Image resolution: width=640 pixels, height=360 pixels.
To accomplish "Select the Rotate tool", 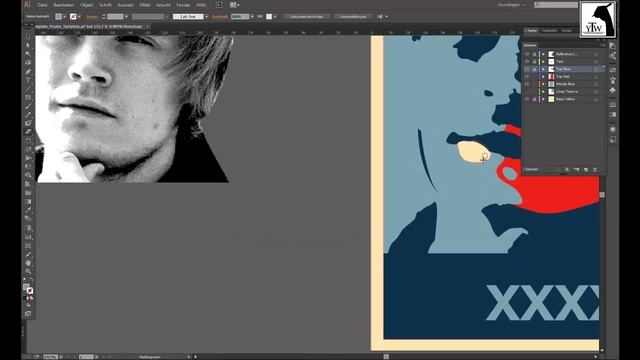I will [28, 141].
